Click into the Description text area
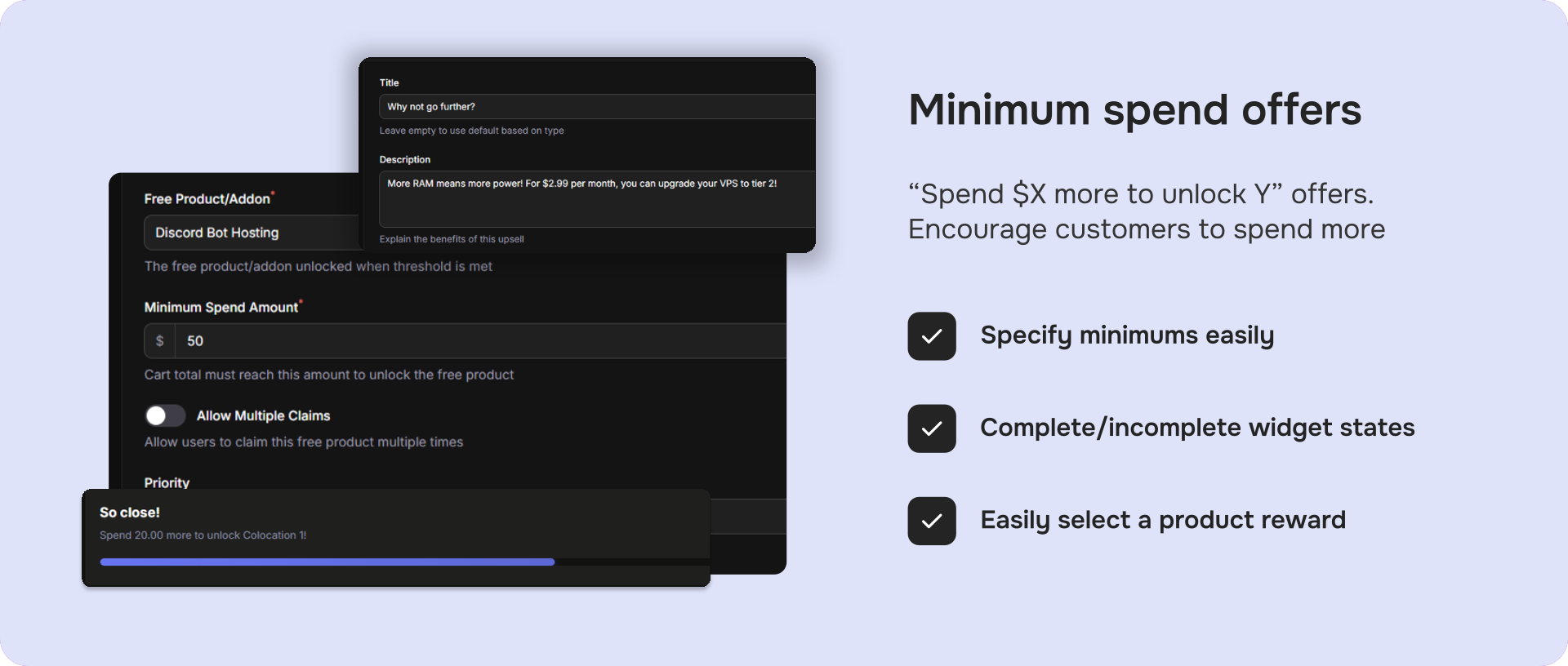 pos(596,199)
